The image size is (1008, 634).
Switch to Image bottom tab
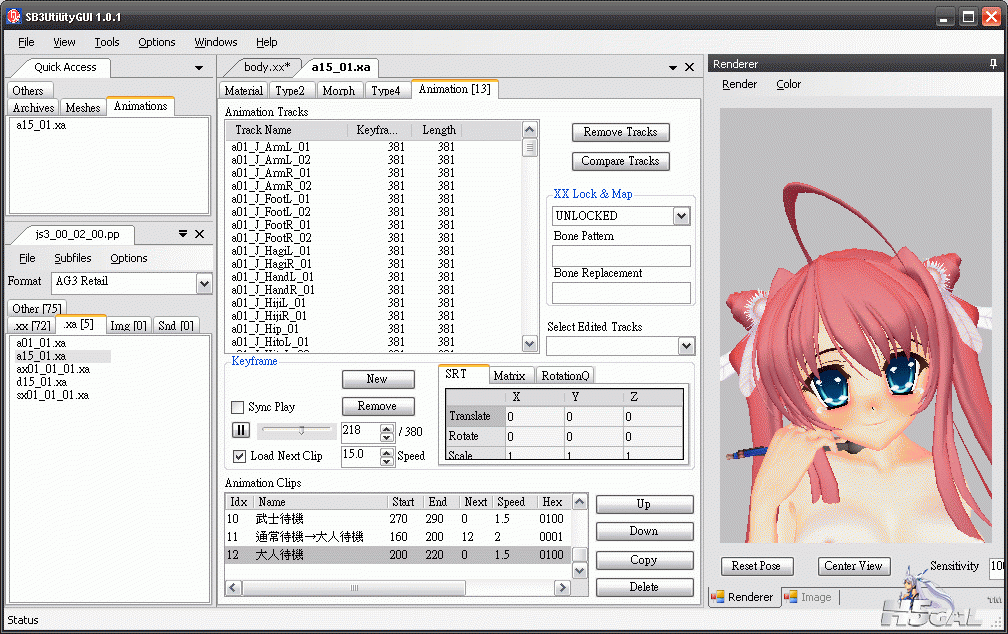click(x=809, y=597)
